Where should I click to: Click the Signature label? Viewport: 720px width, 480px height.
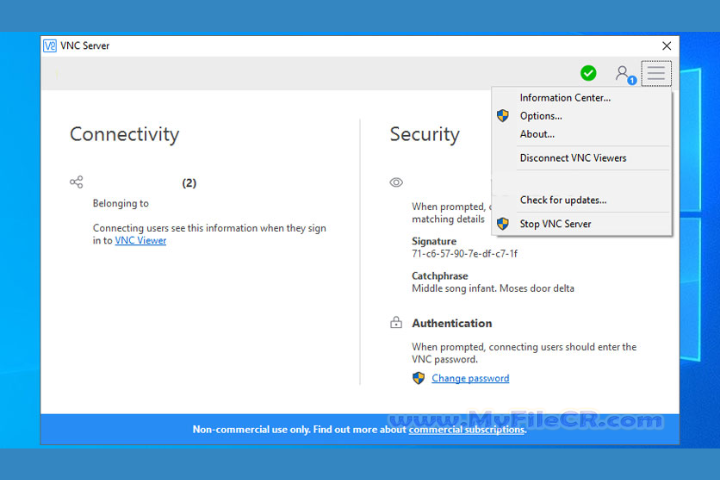434,241
